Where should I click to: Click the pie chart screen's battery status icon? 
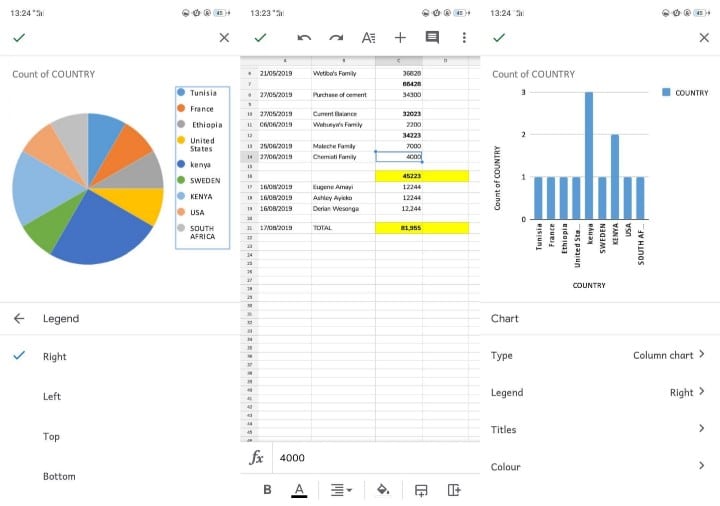tap(221, 13)
